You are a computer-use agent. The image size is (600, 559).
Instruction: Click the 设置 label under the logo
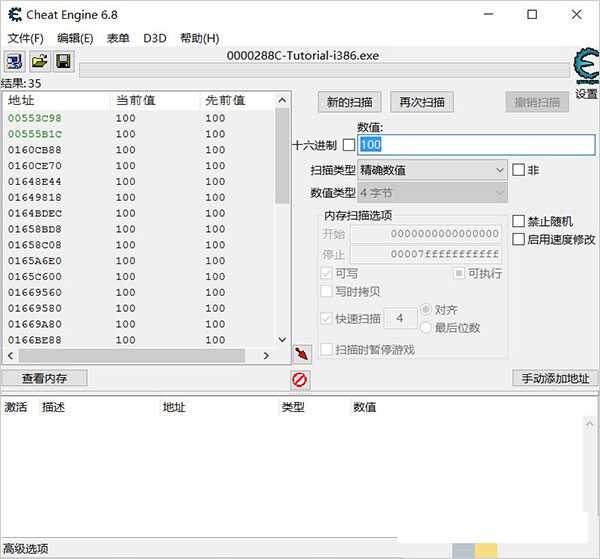point(586,93)
